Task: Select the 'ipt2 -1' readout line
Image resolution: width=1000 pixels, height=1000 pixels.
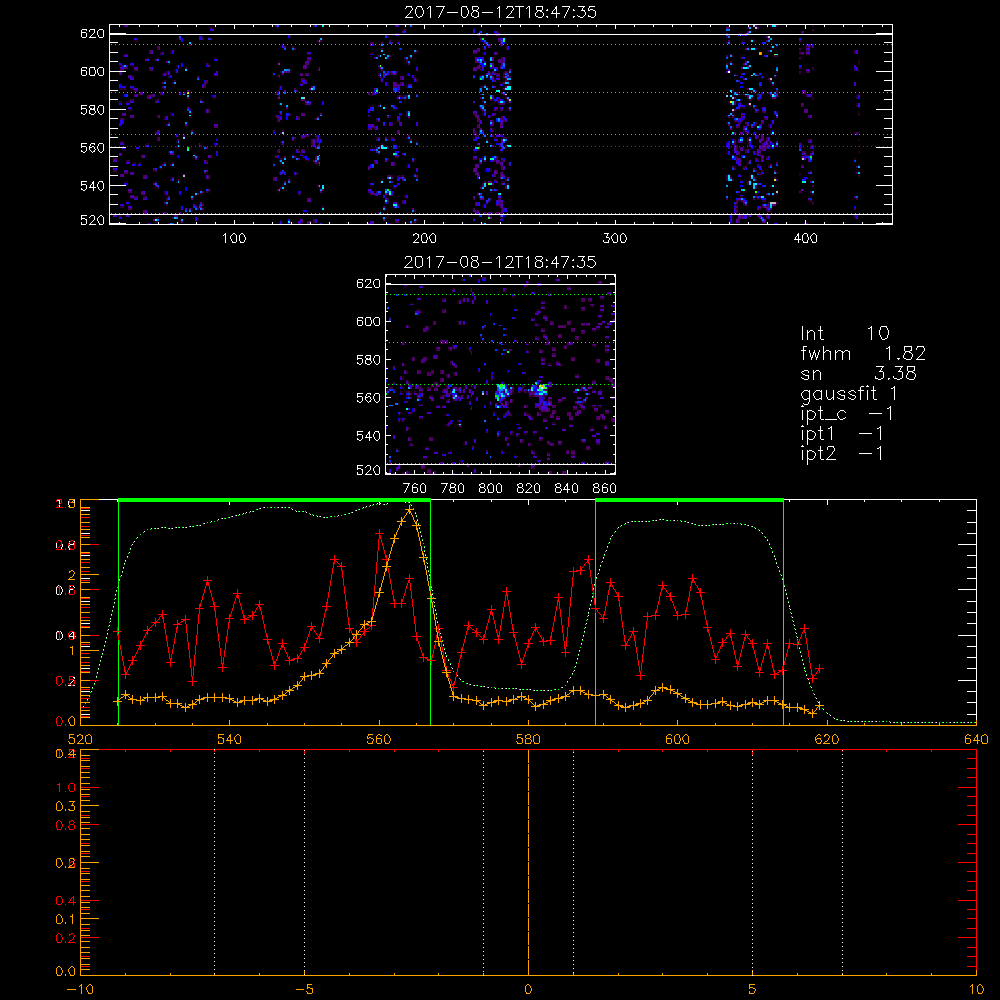Action: click(842, 453)
